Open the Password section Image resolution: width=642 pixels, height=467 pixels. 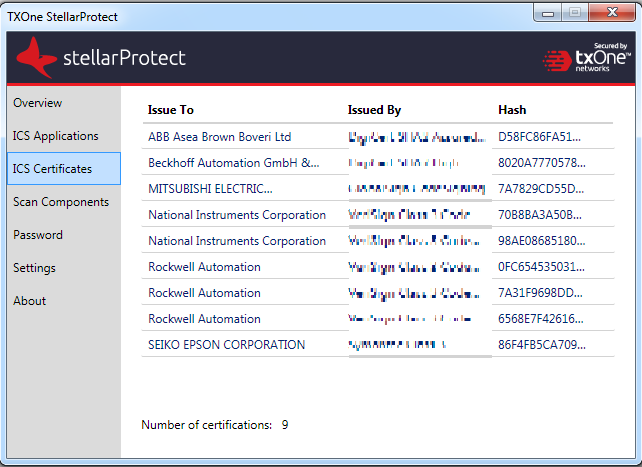64,235
